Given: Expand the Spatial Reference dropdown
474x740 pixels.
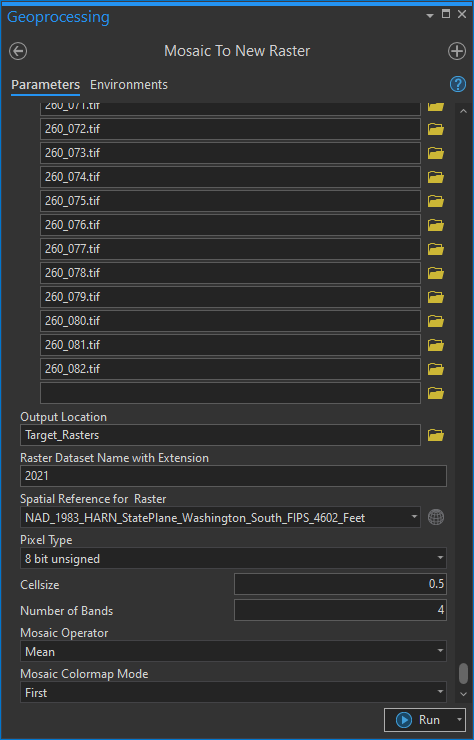Looking at the screenshot, I should click(414, 517).
